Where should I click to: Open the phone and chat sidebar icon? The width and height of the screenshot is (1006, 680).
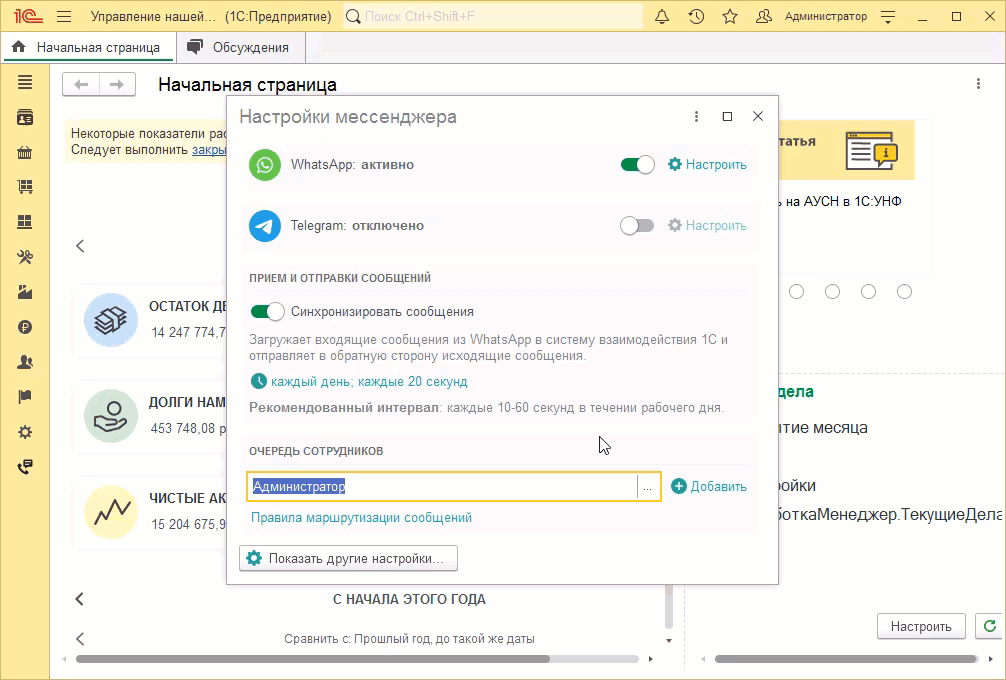tap(25, 467)
